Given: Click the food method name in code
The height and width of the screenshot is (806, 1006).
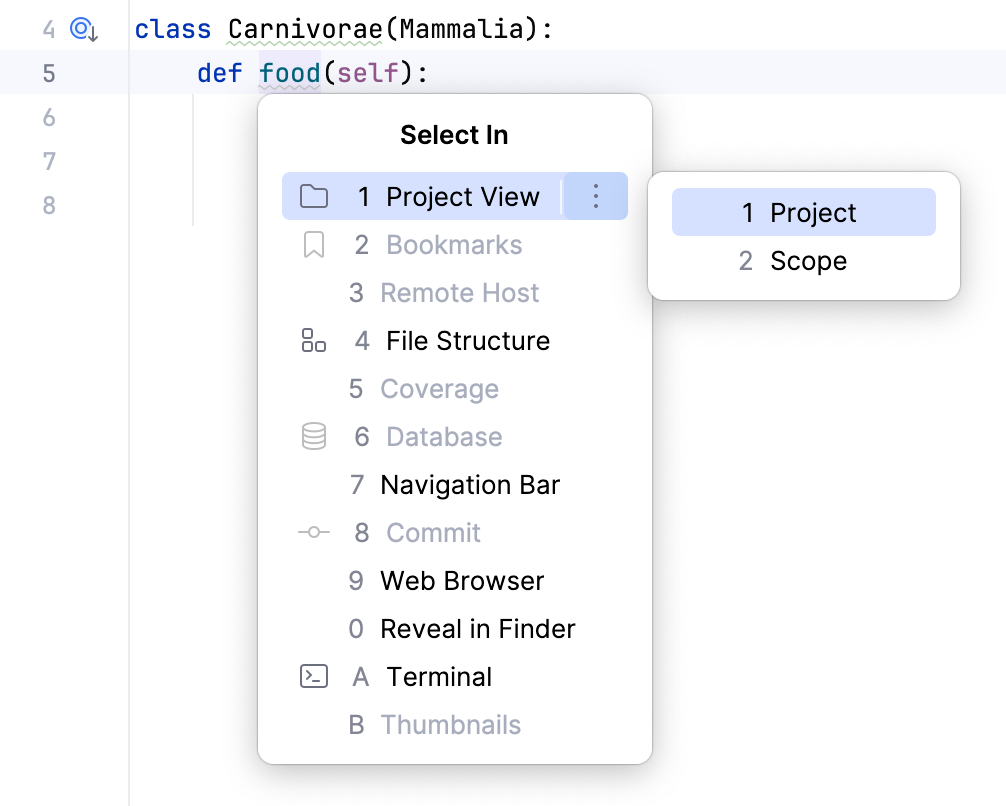Looking at the screenshot, I should [x=289, y=73].
